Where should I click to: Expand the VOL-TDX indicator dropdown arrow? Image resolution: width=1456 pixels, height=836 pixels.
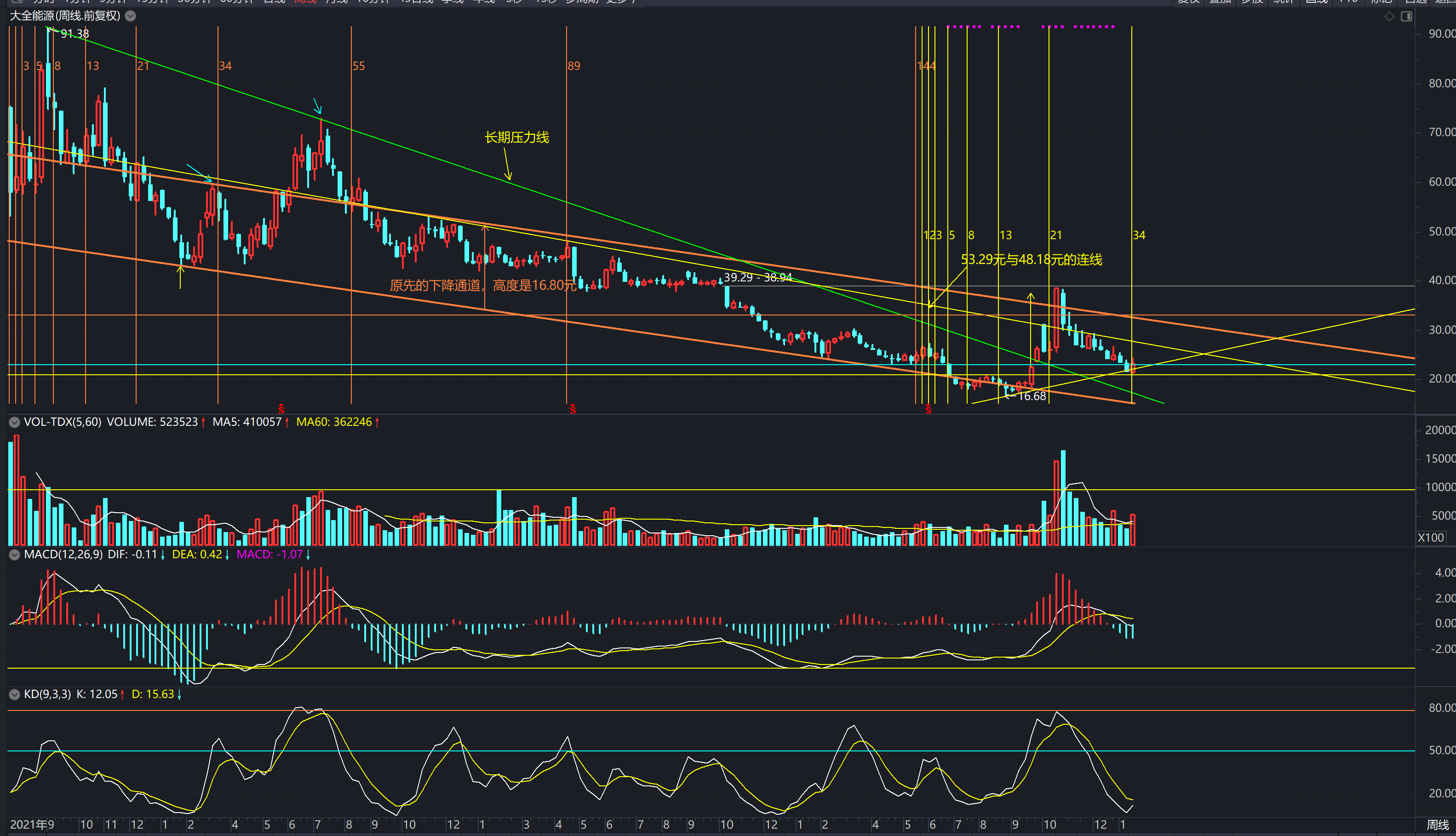(x=14, y=422)
